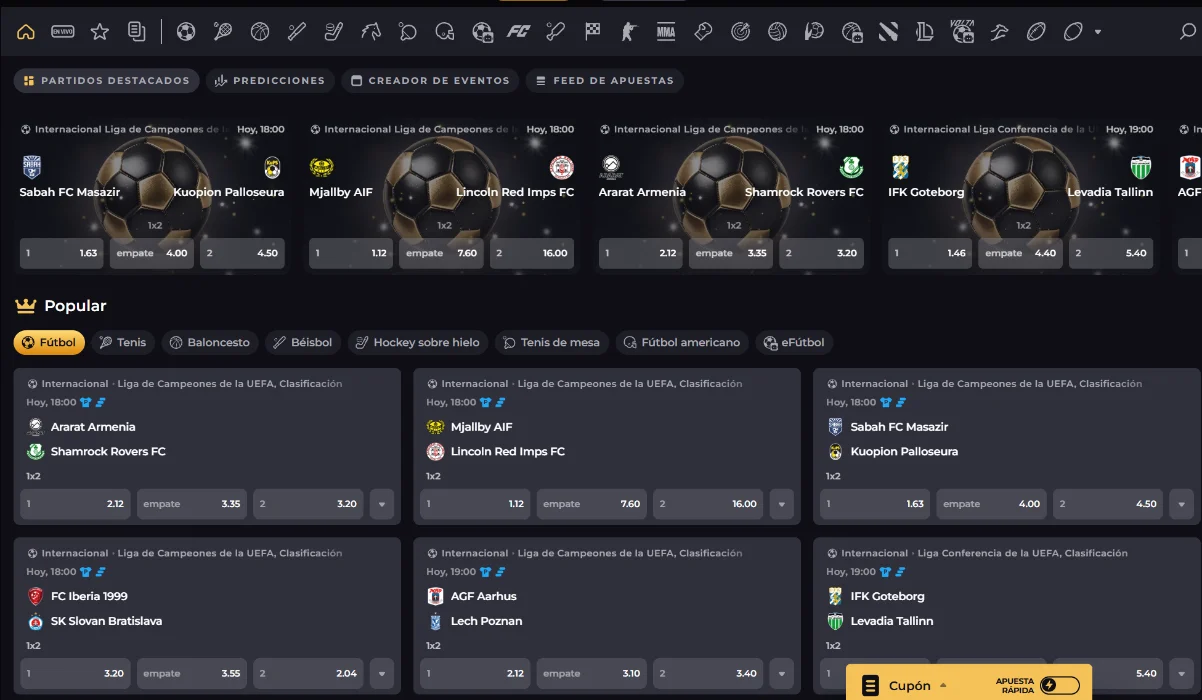Screen dimensions: 1202x700
Task: Toggle the Apuesta Rápida switch
Action: coord(1059,685)
